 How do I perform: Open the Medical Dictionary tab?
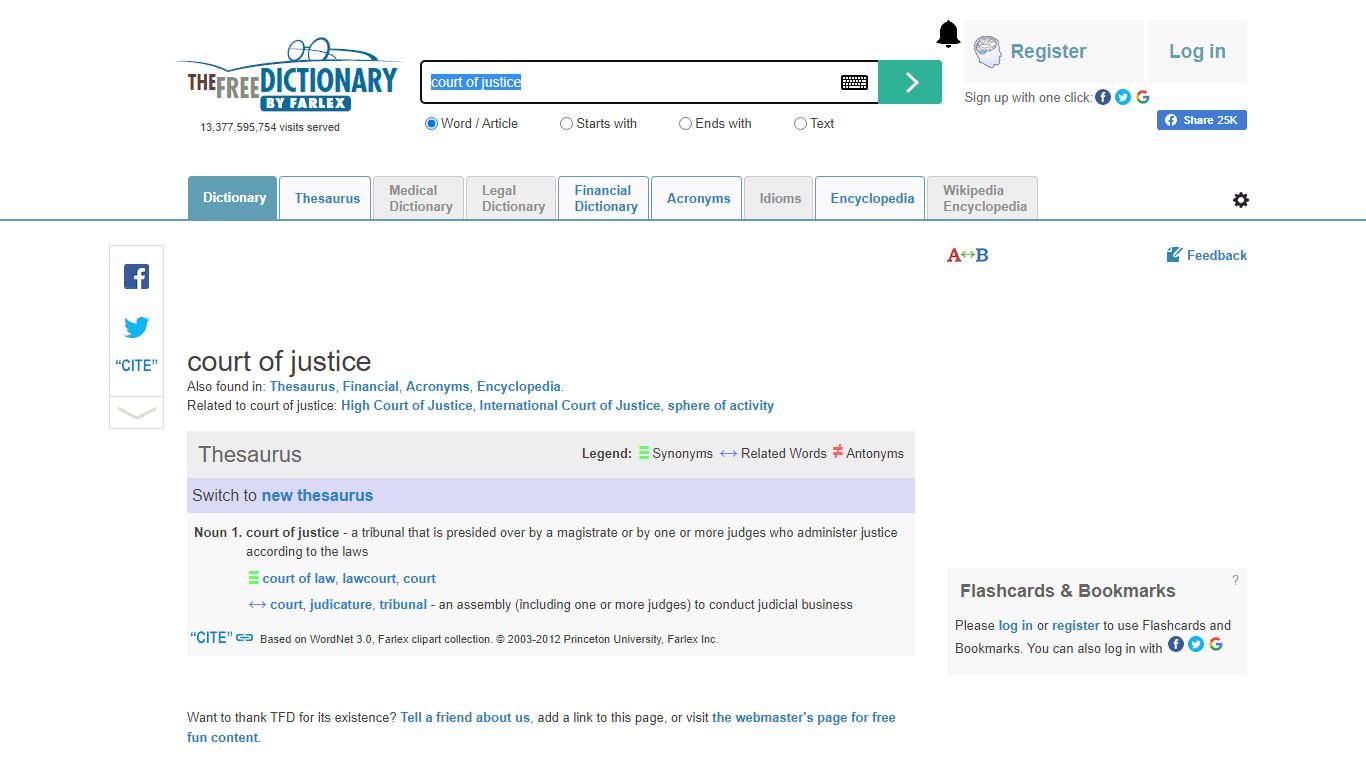[420, 198]
